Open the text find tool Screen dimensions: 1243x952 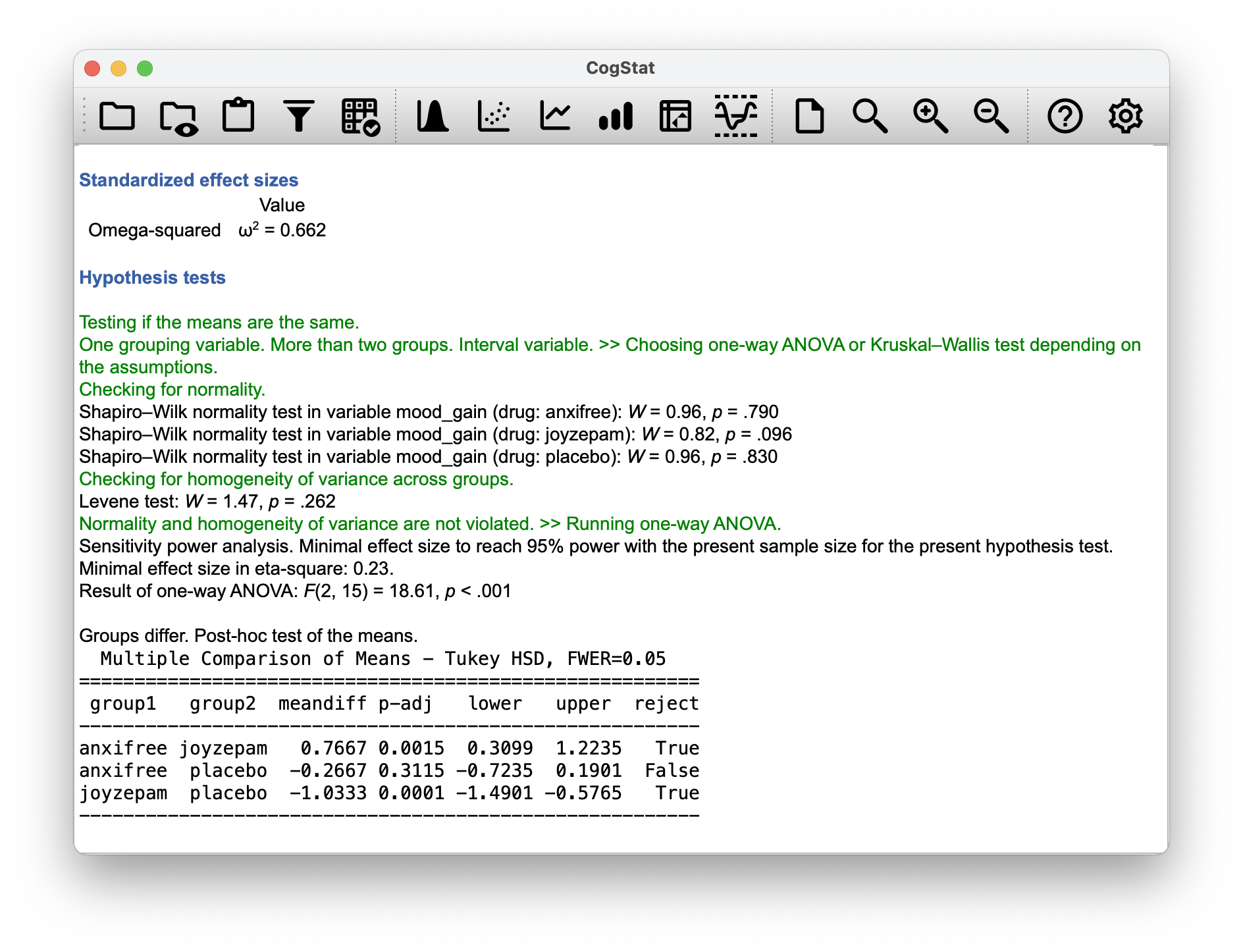coord(870,116)
